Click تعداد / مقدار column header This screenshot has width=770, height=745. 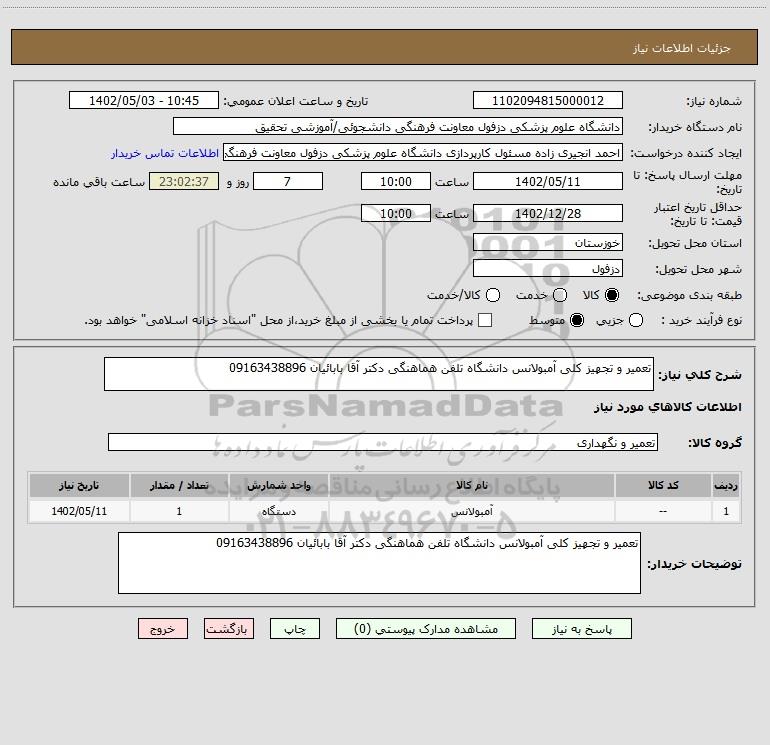[x=179, y=485]
